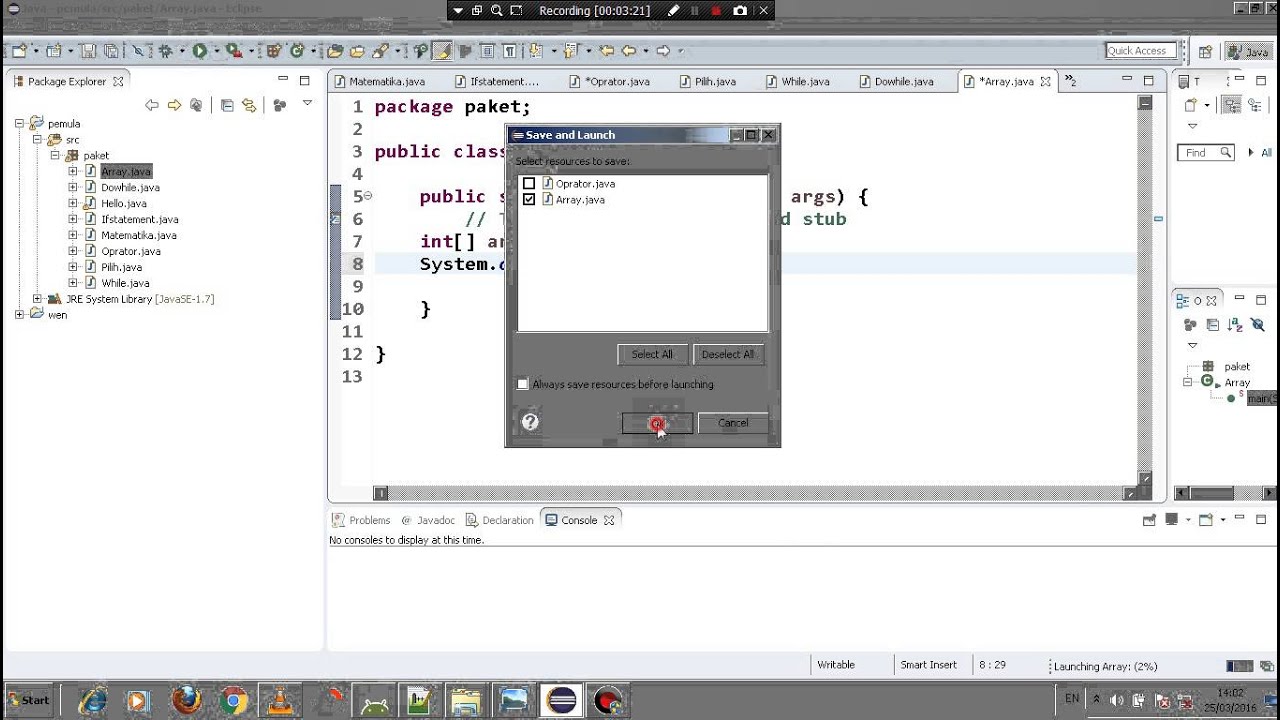Expand the Dowhile.java tree node

(x=73, y=188)
